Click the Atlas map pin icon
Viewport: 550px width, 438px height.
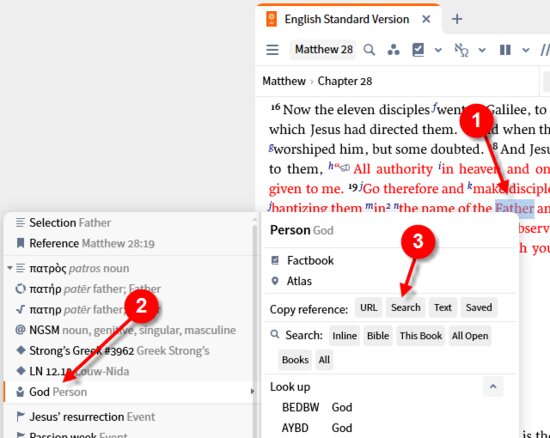pyautogui.click(x=275, y=281)
